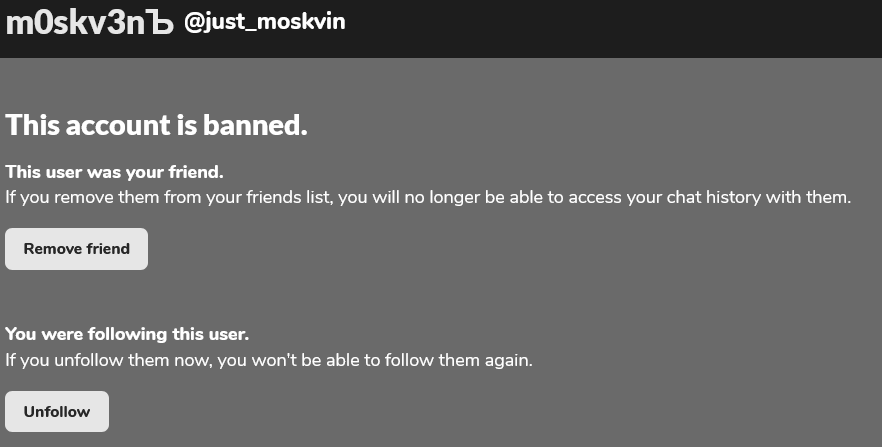The width and height of the screenshot is (882, 447).
Task: Click the "This account is banned." heading
Action: 156,125
